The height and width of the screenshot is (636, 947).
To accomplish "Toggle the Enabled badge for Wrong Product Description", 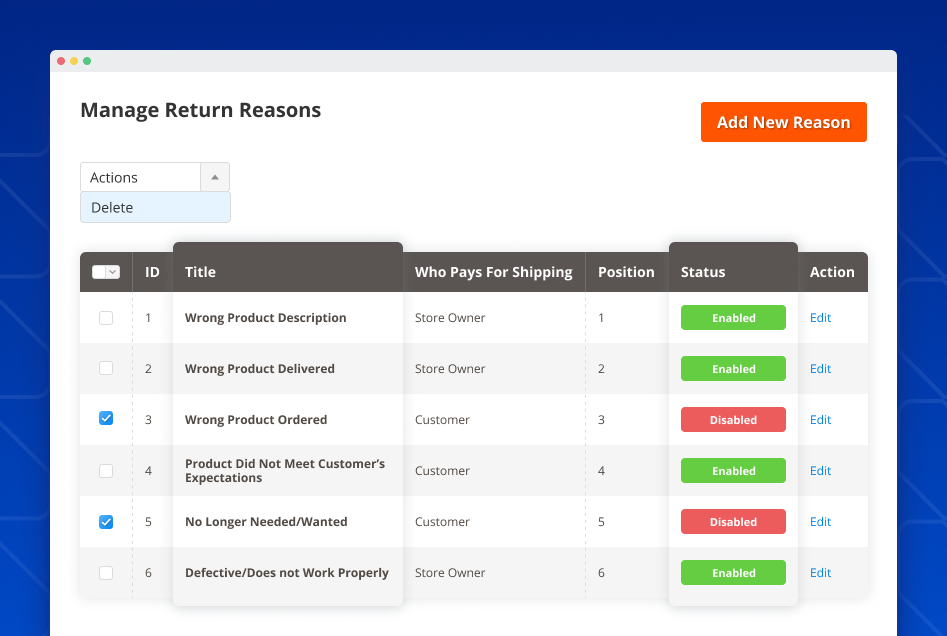I will 733,317.
